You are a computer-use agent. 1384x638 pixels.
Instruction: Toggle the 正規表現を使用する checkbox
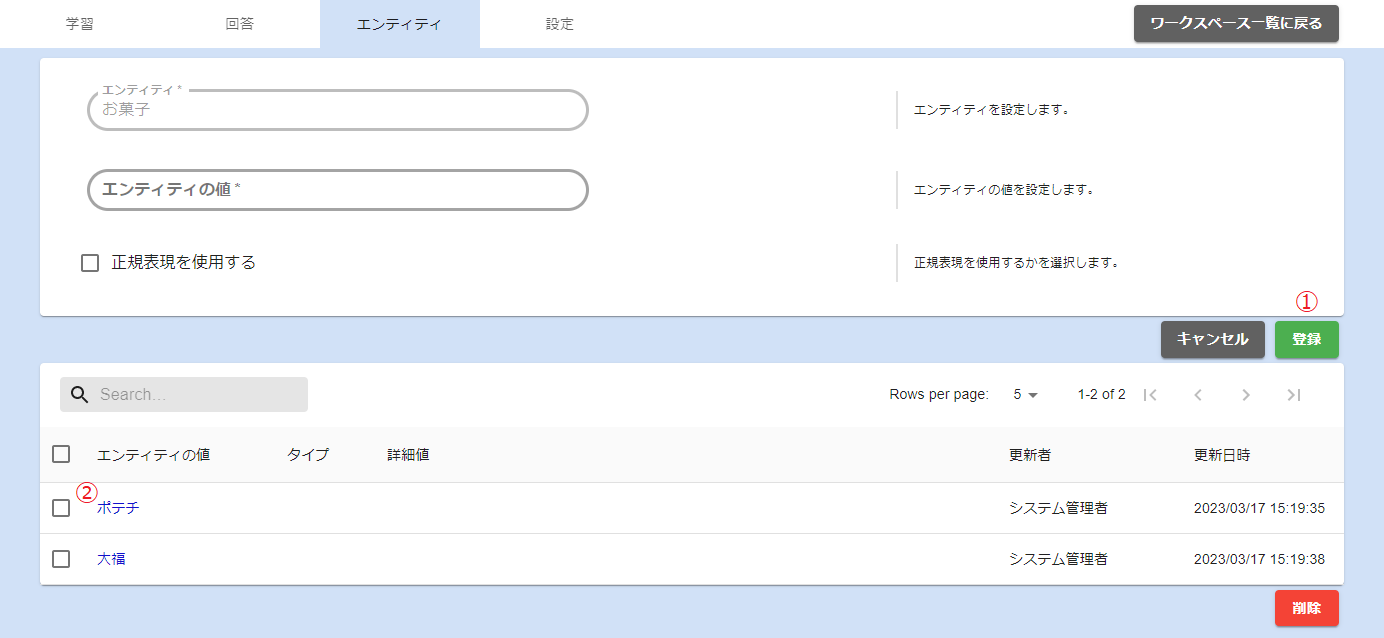90,263
